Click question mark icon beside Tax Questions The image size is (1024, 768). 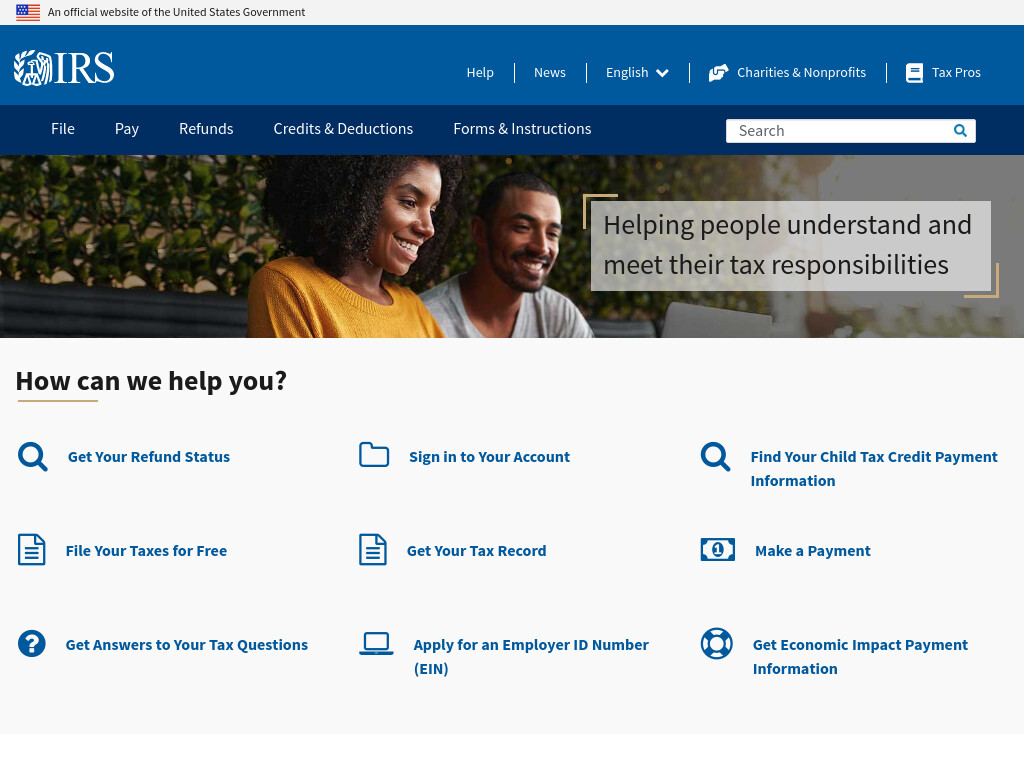(x=31, y=643)
